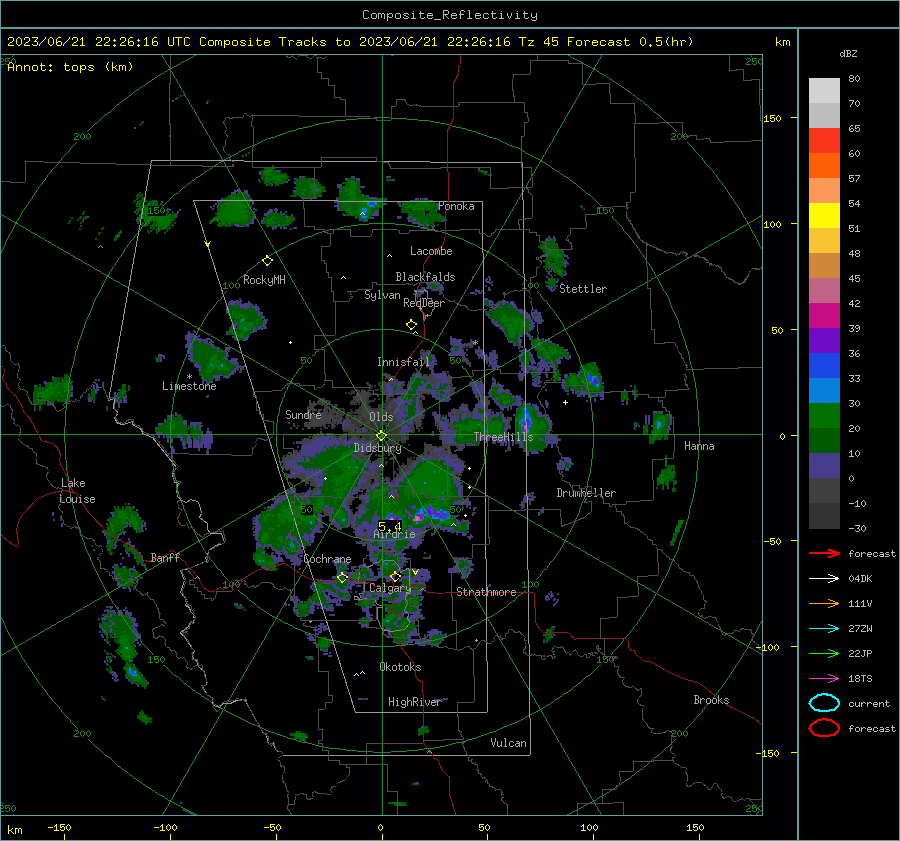Image resolution: width=900 pixels, height=841 pixels.
Task: Click the yellow diamond at the Olds radar center
Action: point(382,435)
